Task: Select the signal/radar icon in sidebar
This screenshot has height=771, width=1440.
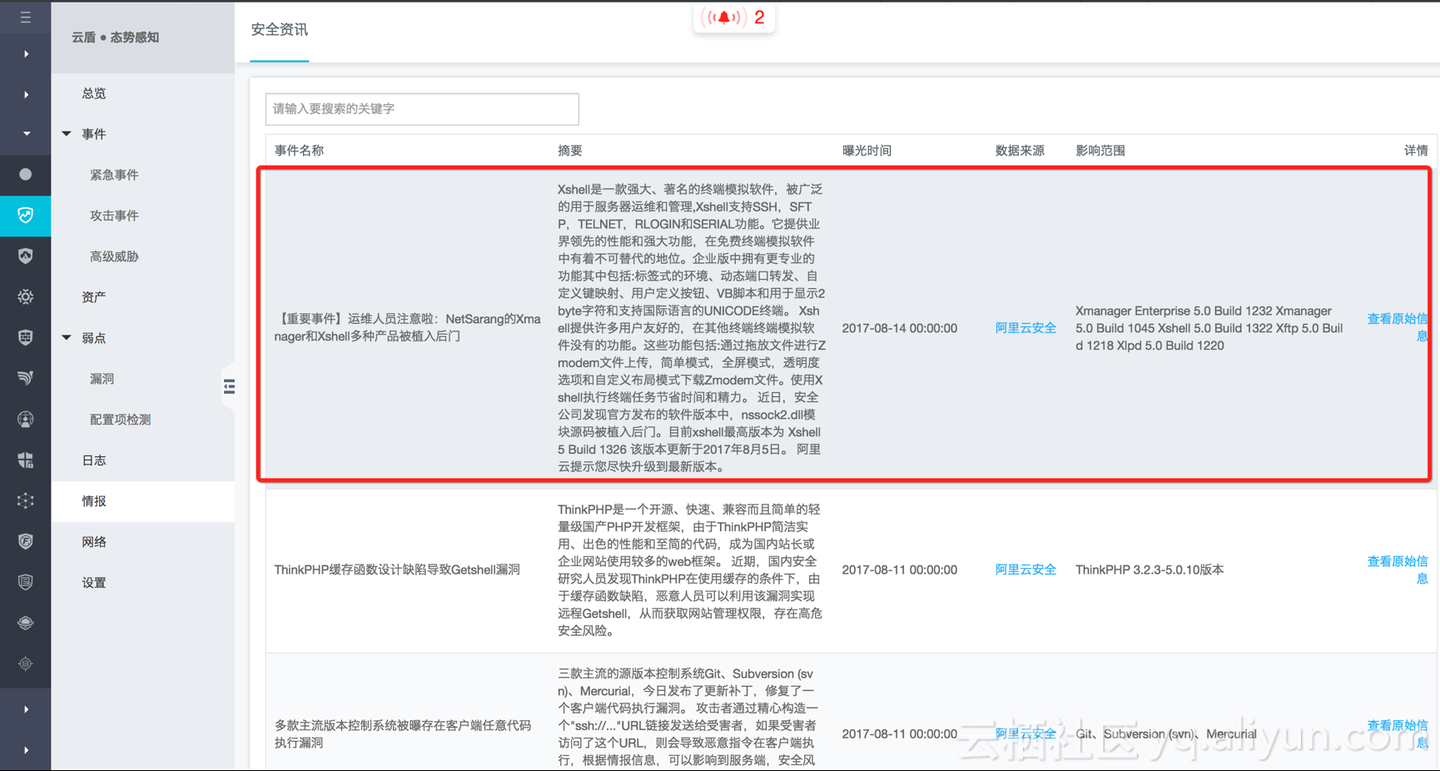Action: (26, 377)
